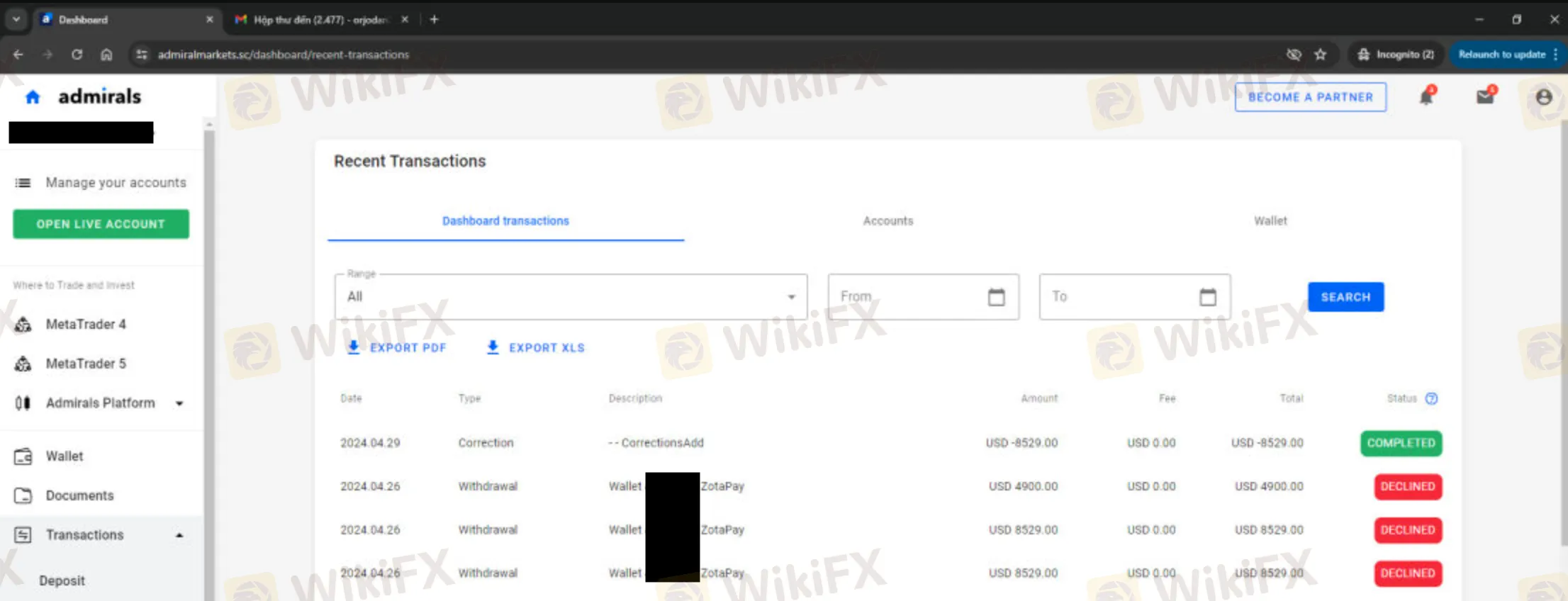Switch to the Accounts tab
The width and height of the screenshot is (1568, 601).
point(888,221)
